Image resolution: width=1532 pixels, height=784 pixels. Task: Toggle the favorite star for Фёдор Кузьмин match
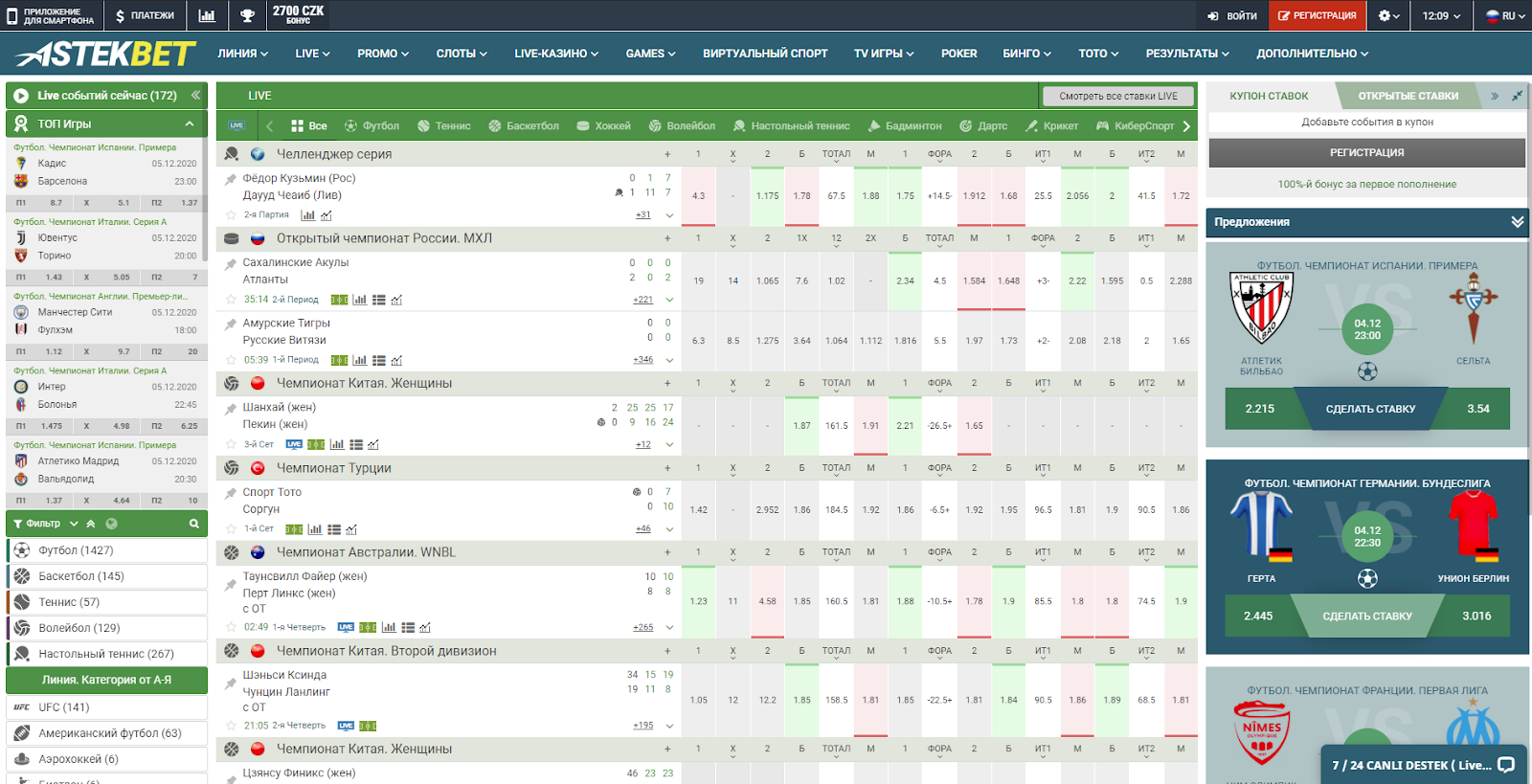click(231, 215)
